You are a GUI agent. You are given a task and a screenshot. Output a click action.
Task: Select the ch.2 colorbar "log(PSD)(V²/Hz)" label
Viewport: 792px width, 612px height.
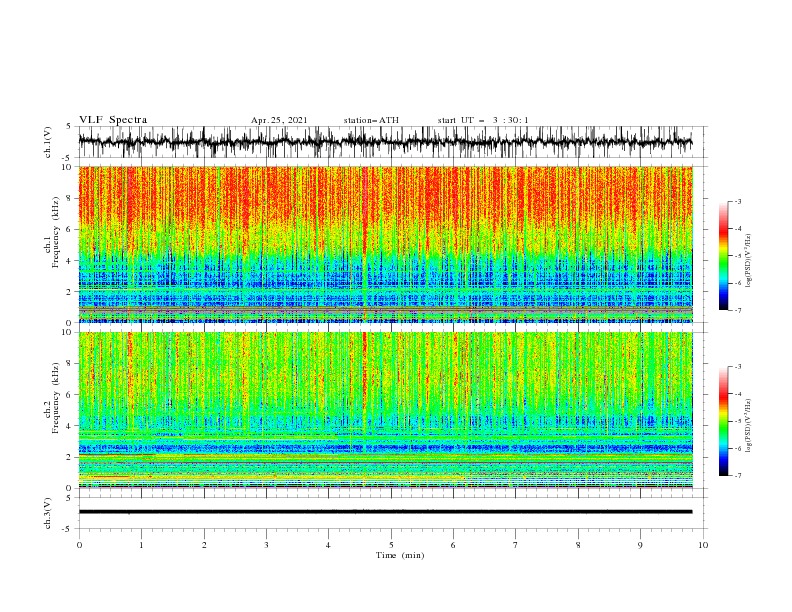(748, 425)
